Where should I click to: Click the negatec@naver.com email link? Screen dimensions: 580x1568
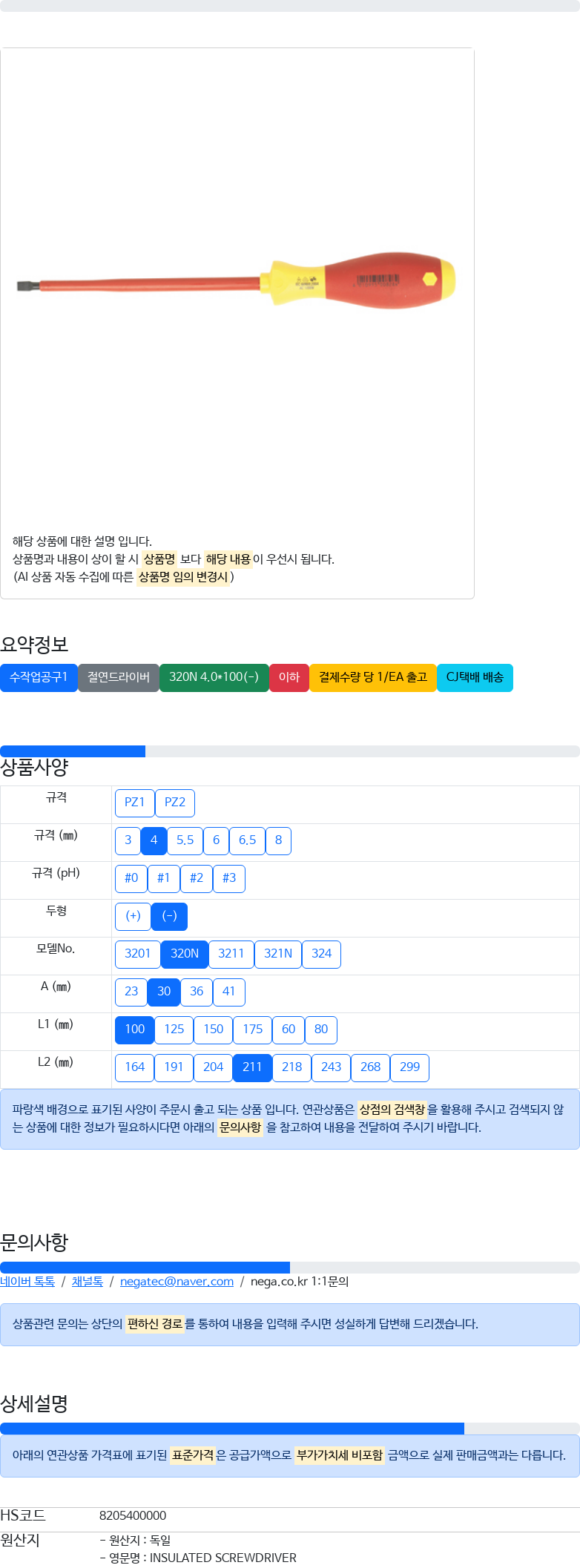click(177, 1282)
